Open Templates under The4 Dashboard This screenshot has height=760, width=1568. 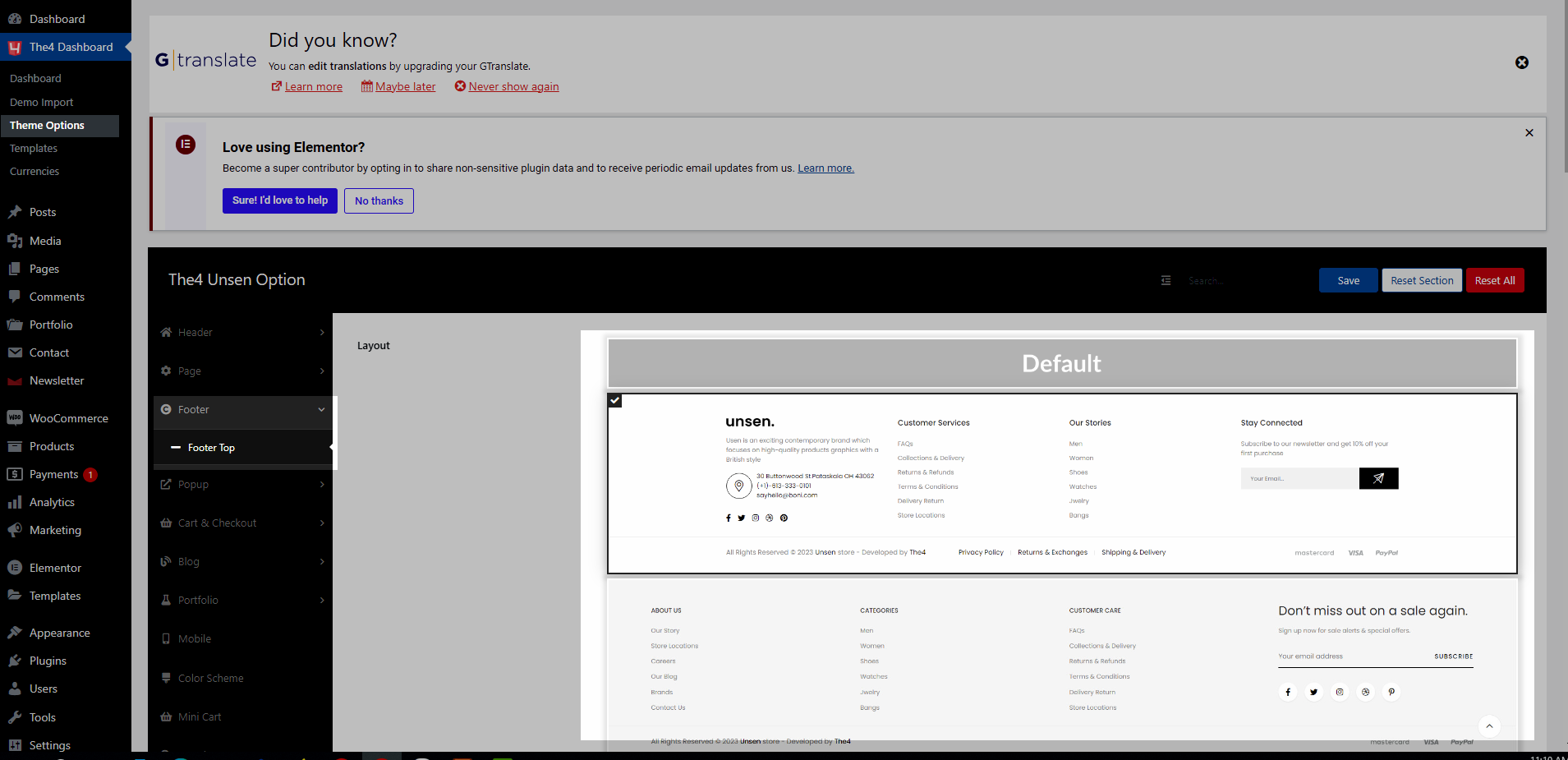tap(34, 148)
